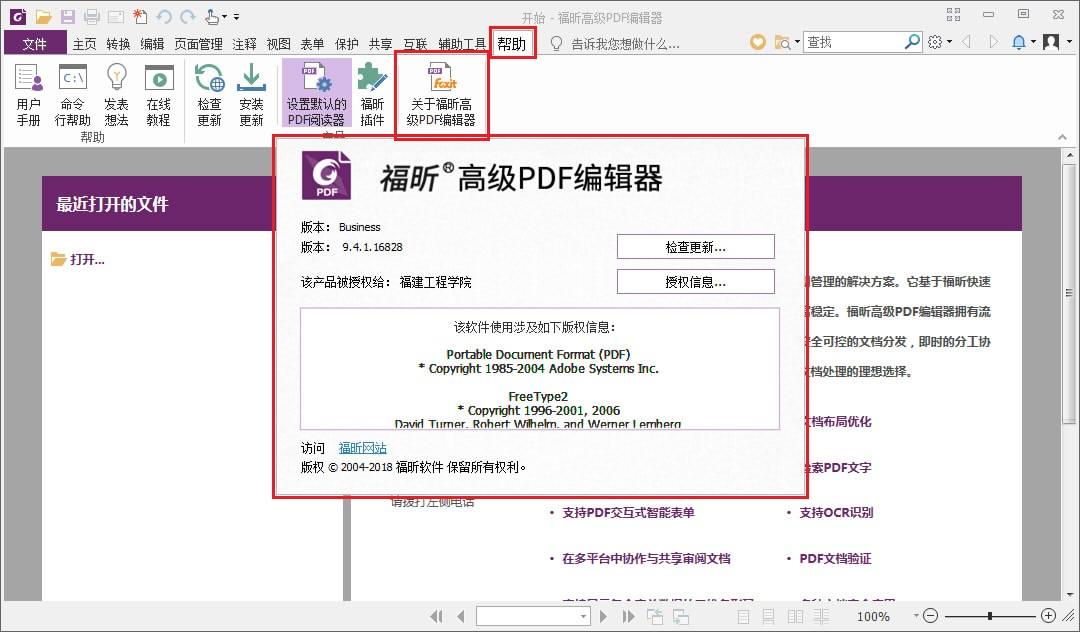Switch to the Connect (互联) tab
The height and width of the screenshot is (632, 1080).
[x=415, y=44]
